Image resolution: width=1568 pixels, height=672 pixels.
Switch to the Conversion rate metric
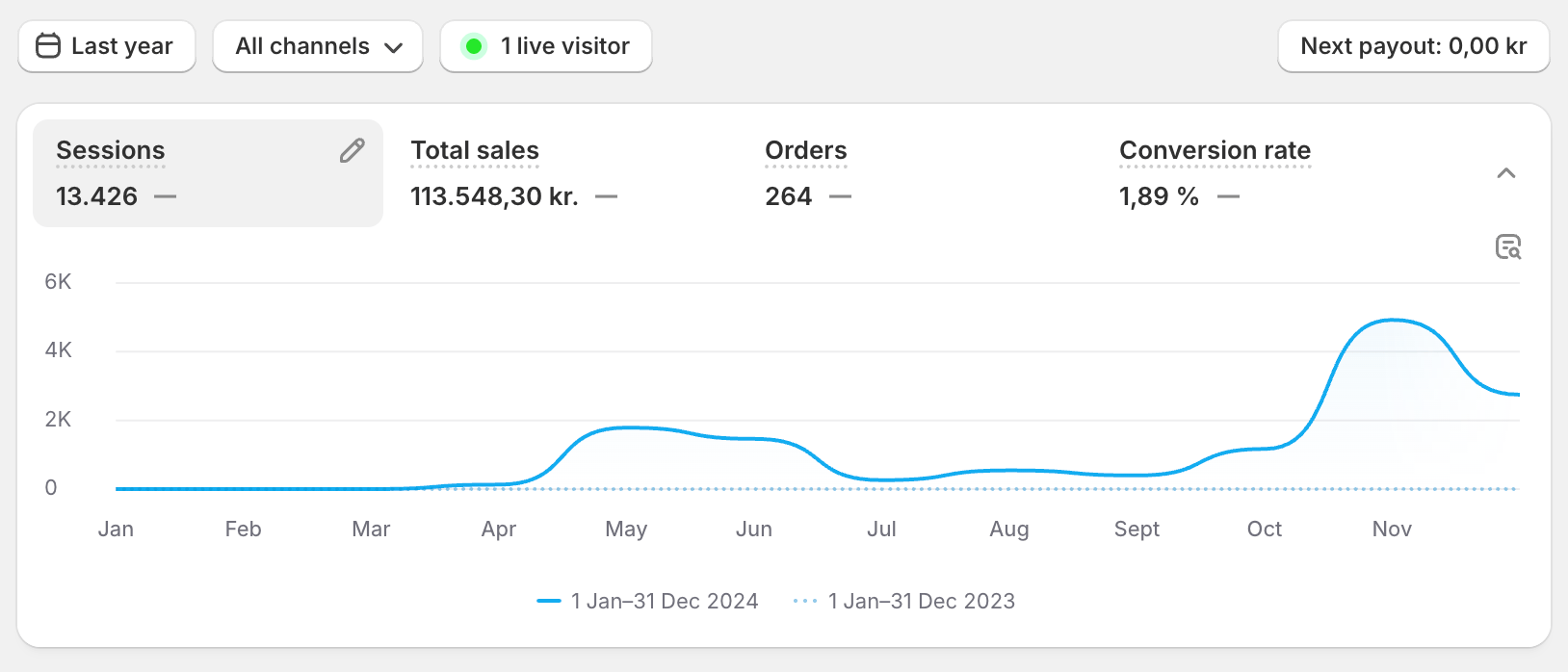coord(1215,151)
